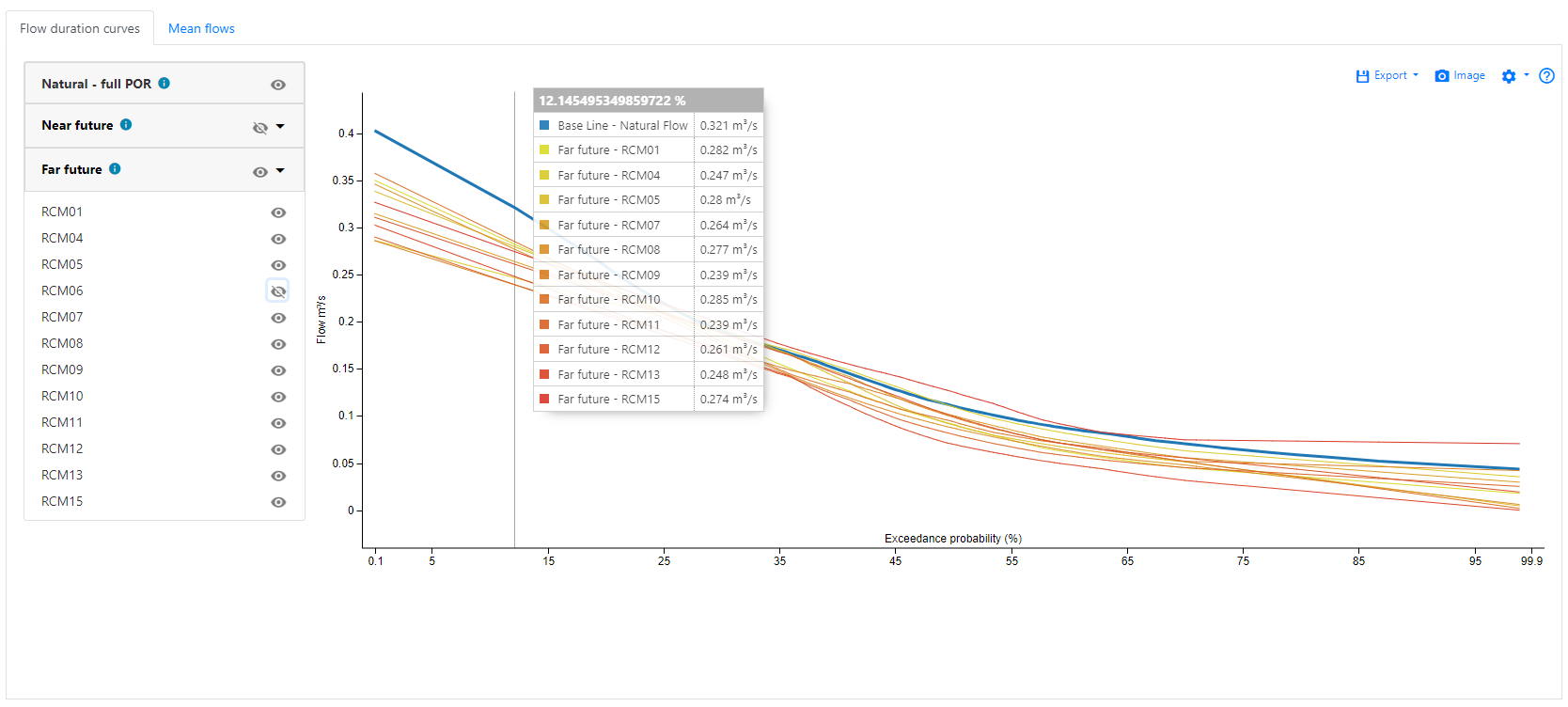Viewport: 1568px width, 707px height.
Task: Click the info icon next to Near future
Action: pyautogui.click(x=126, y=125)
